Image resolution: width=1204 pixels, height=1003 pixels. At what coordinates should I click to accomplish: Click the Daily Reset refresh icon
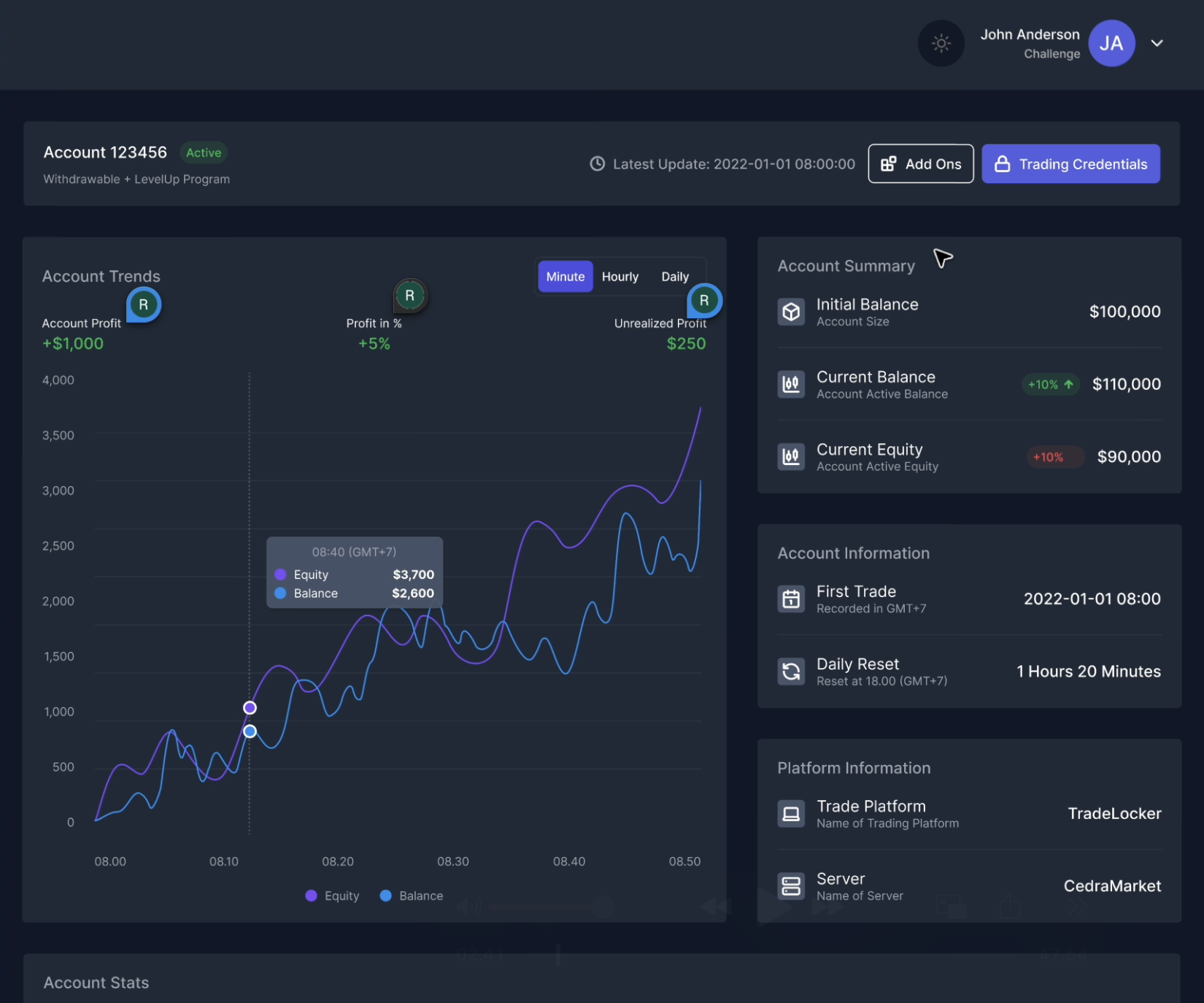pyautogui.click(x=791, y=672)
